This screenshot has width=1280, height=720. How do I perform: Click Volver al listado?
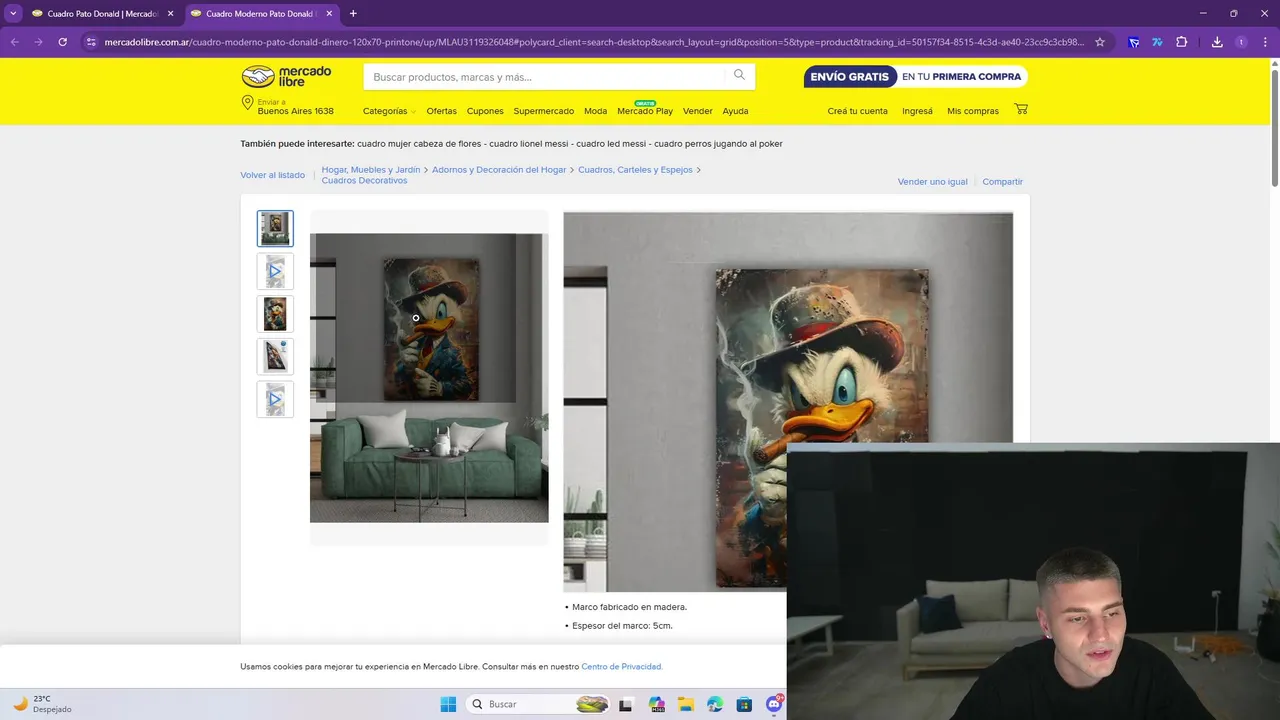272,175
